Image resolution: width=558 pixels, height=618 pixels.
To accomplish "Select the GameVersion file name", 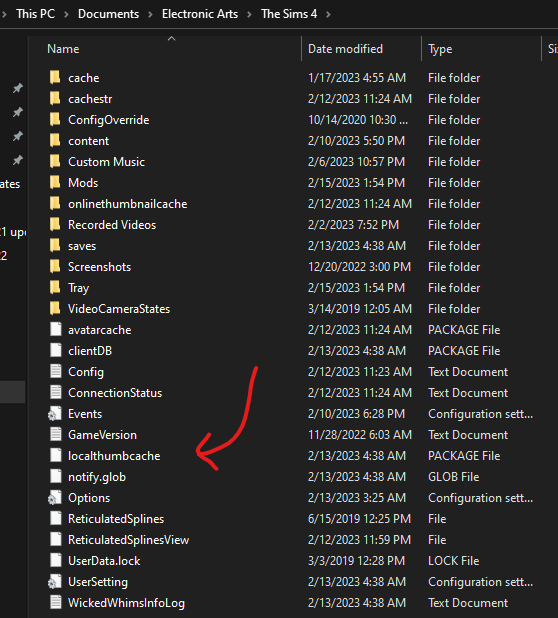I will (102, 435).
